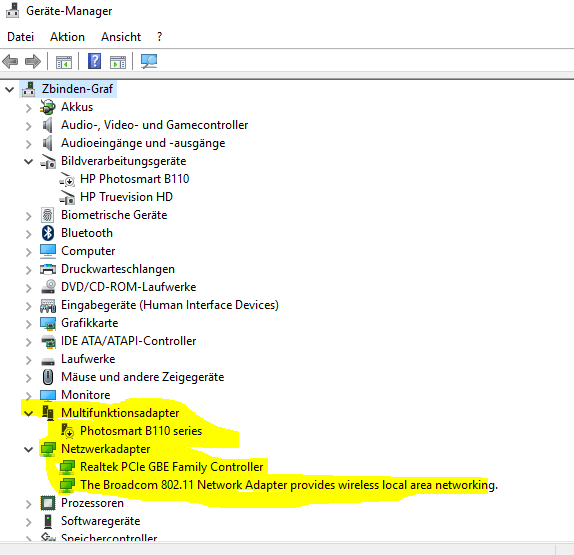
Task: Collapse the Netzwerkadapter category
Action: [x=29, y=449]
